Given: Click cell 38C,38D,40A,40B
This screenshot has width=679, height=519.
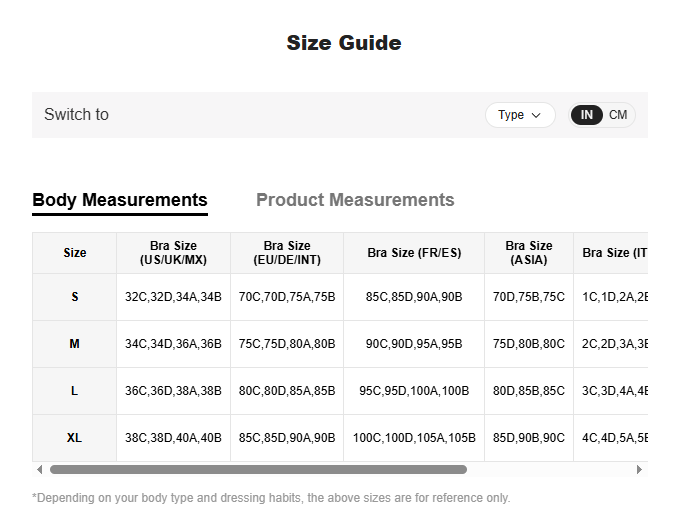Looking at the screenshot, I should tap(173, 438).
